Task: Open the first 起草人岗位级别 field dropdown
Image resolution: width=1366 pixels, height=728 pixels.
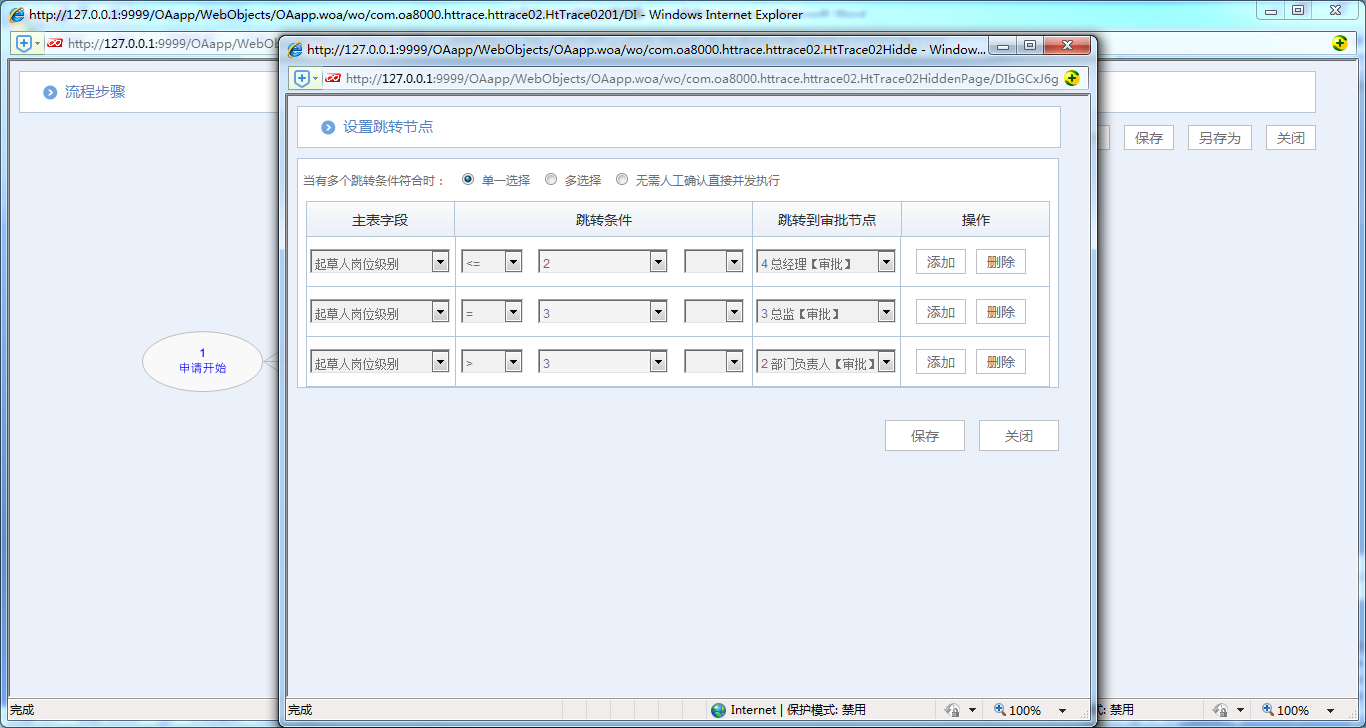Action: click(x=440, y=261)
